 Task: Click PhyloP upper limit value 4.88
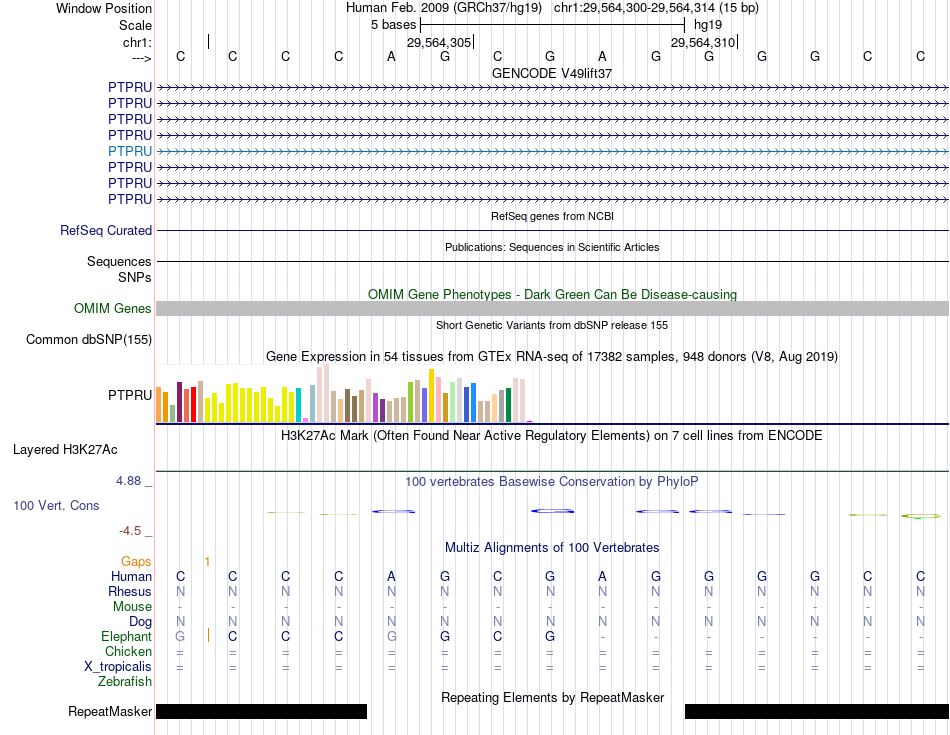coord(128,481)
